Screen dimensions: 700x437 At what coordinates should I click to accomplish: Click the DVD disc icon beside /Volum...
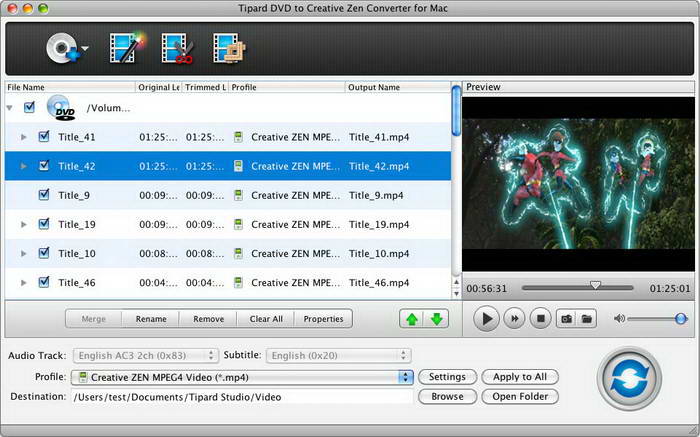click(x=62, y=108)
